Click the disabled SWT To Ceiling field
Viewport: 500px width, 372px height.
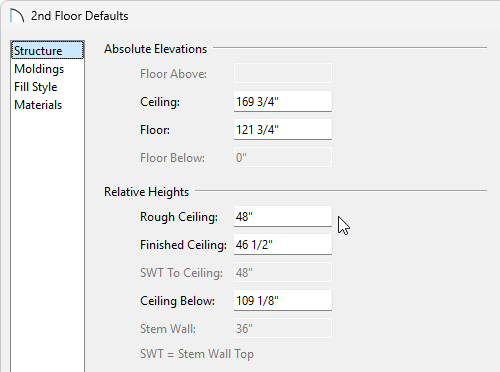(x=283, y=273)
